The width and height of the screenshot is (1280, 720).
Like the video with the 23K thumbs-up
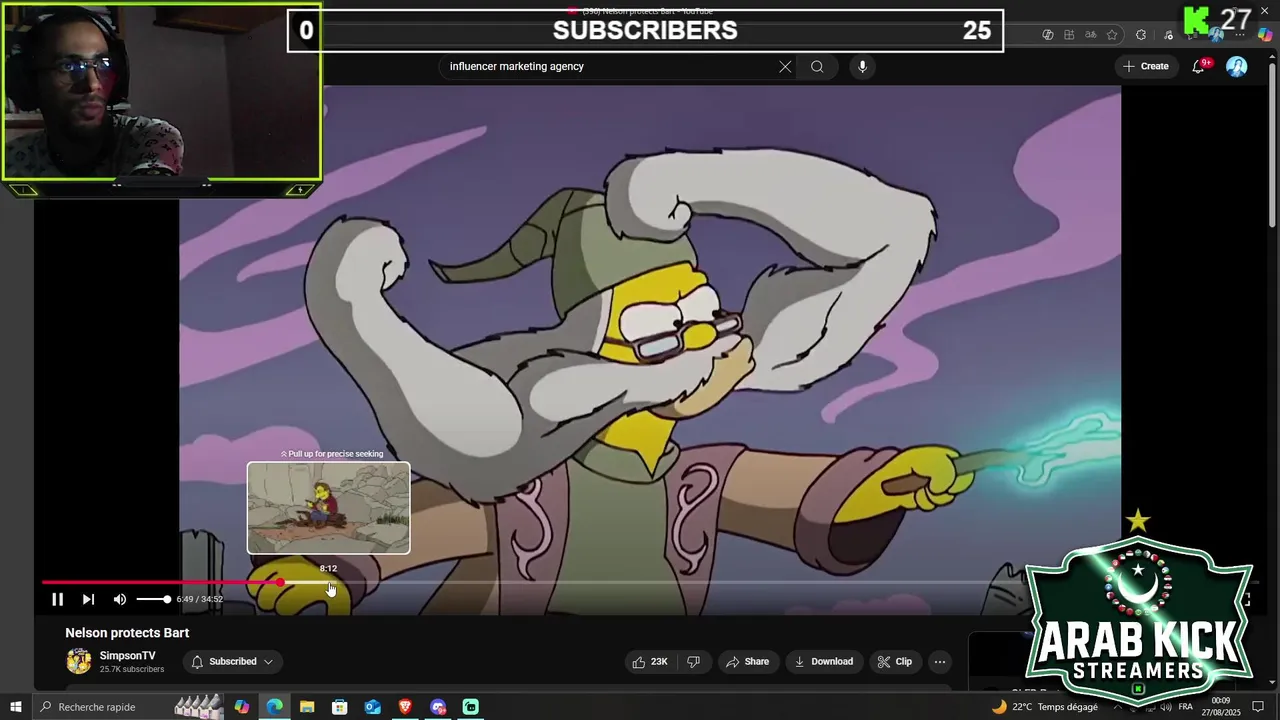(649, 661)
